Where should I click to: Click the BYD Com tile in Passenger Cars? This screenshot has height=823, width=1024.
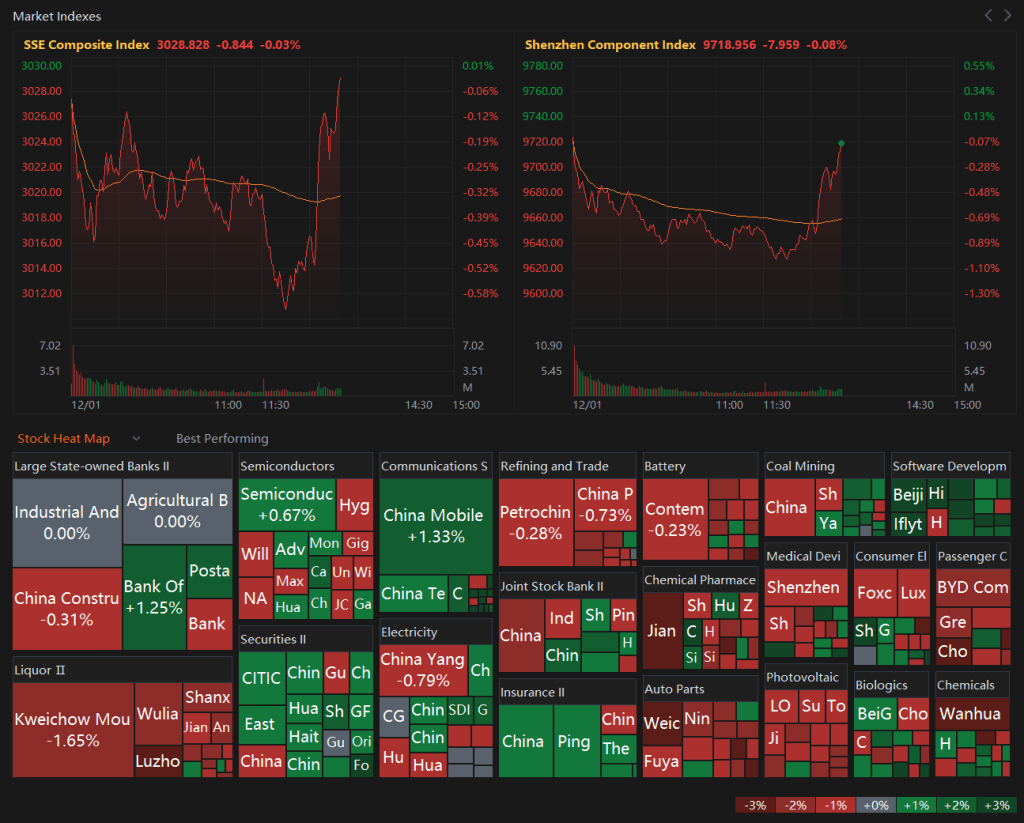[x=972, y=587]
